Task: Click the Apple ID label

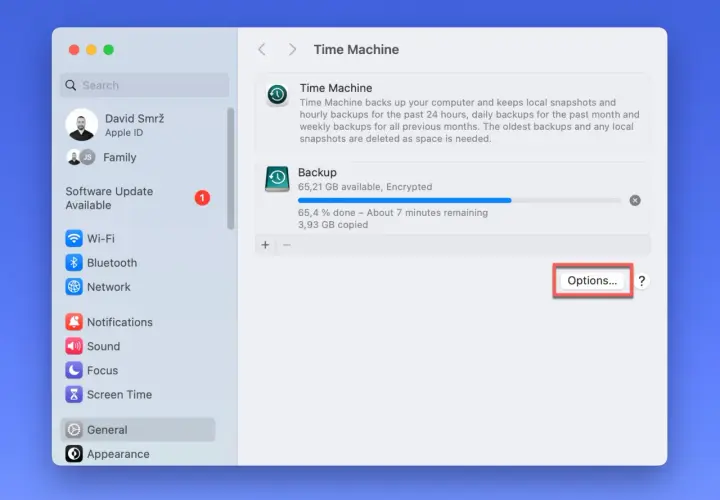Action: [124, 133]
